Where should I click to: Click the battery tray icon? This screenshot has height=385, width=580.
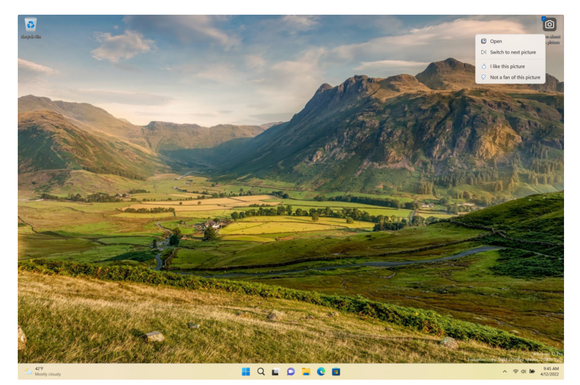532,371
